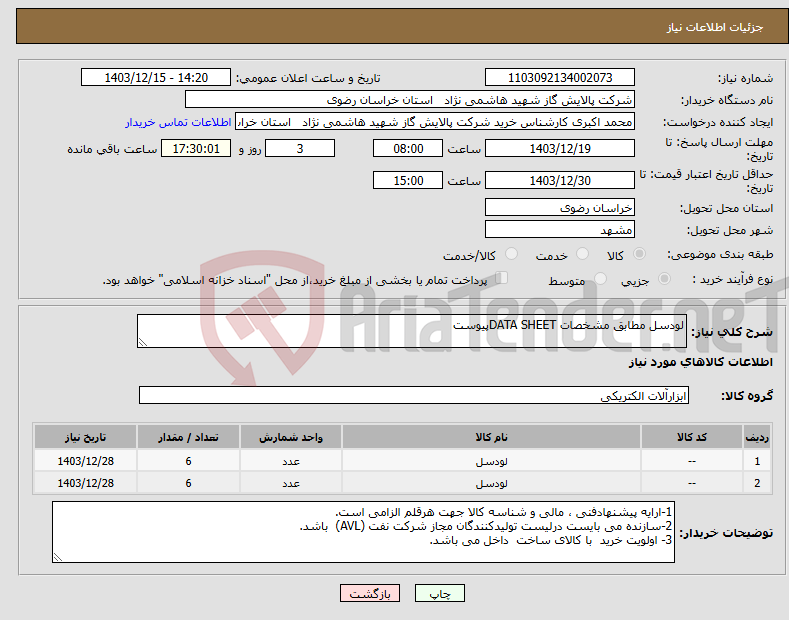Click the price validity time 15:00
This screenshot has width=789, height=620.
pyautogui.click(x=408, y=180)
